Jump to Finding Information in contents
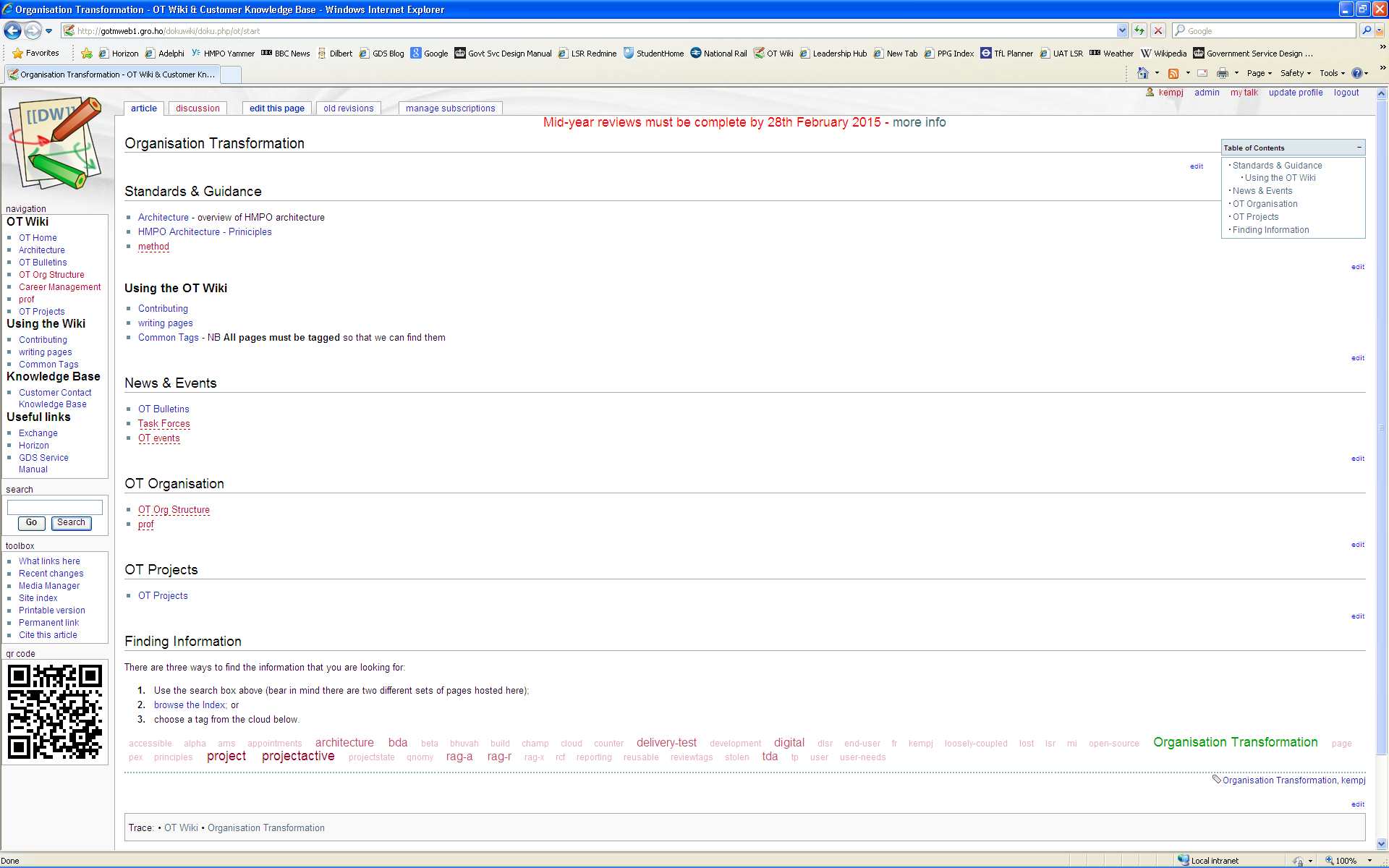The width and height of the screenshot is (1389, 868). [x=1271, y=230]
